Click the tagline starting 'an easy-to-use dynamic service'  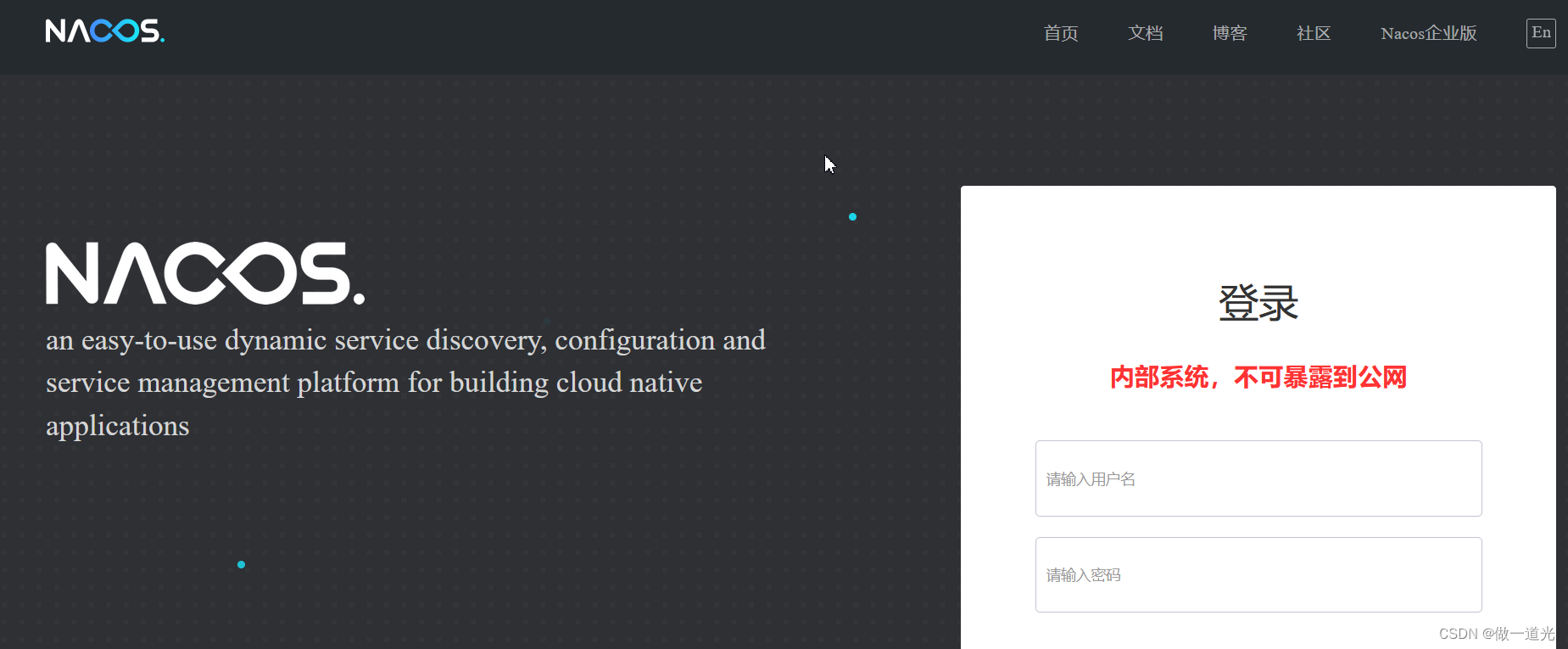(406, 383)
